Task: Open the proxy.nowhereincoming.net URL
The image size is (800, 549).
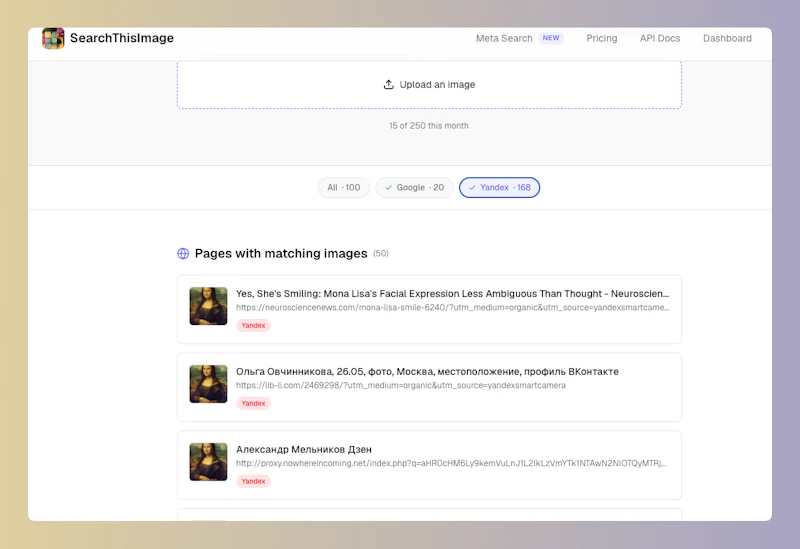Action: [451, 463]
